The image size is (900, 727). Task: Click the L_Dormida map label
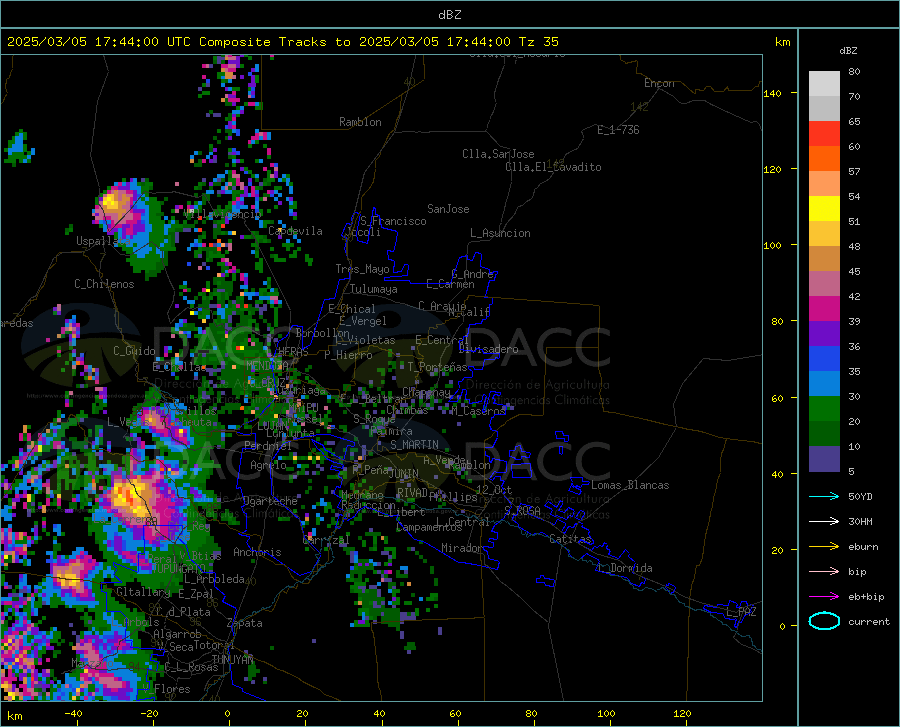pos(624,568)
